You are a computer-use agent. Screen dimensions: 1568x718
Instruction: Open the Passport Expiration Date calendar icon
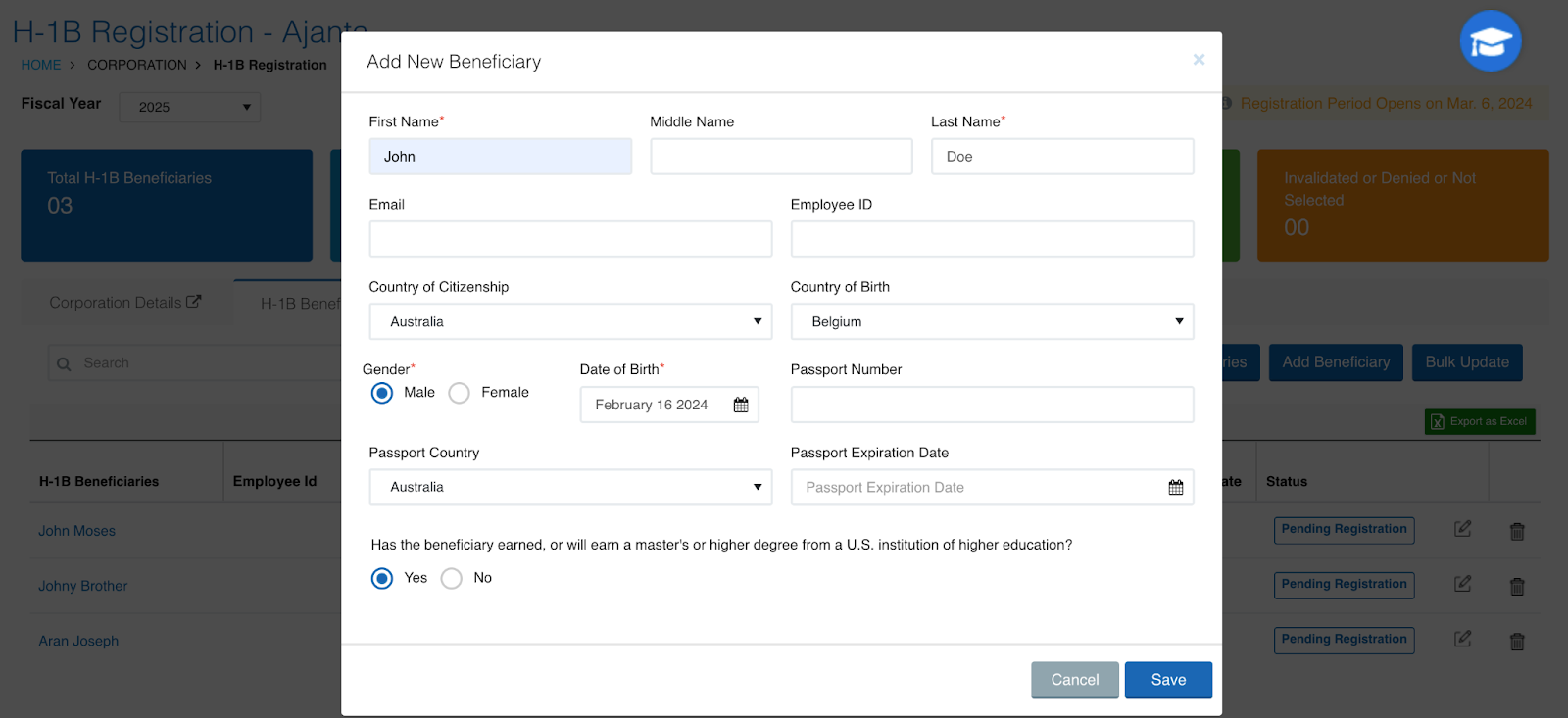coord(1176,487)
